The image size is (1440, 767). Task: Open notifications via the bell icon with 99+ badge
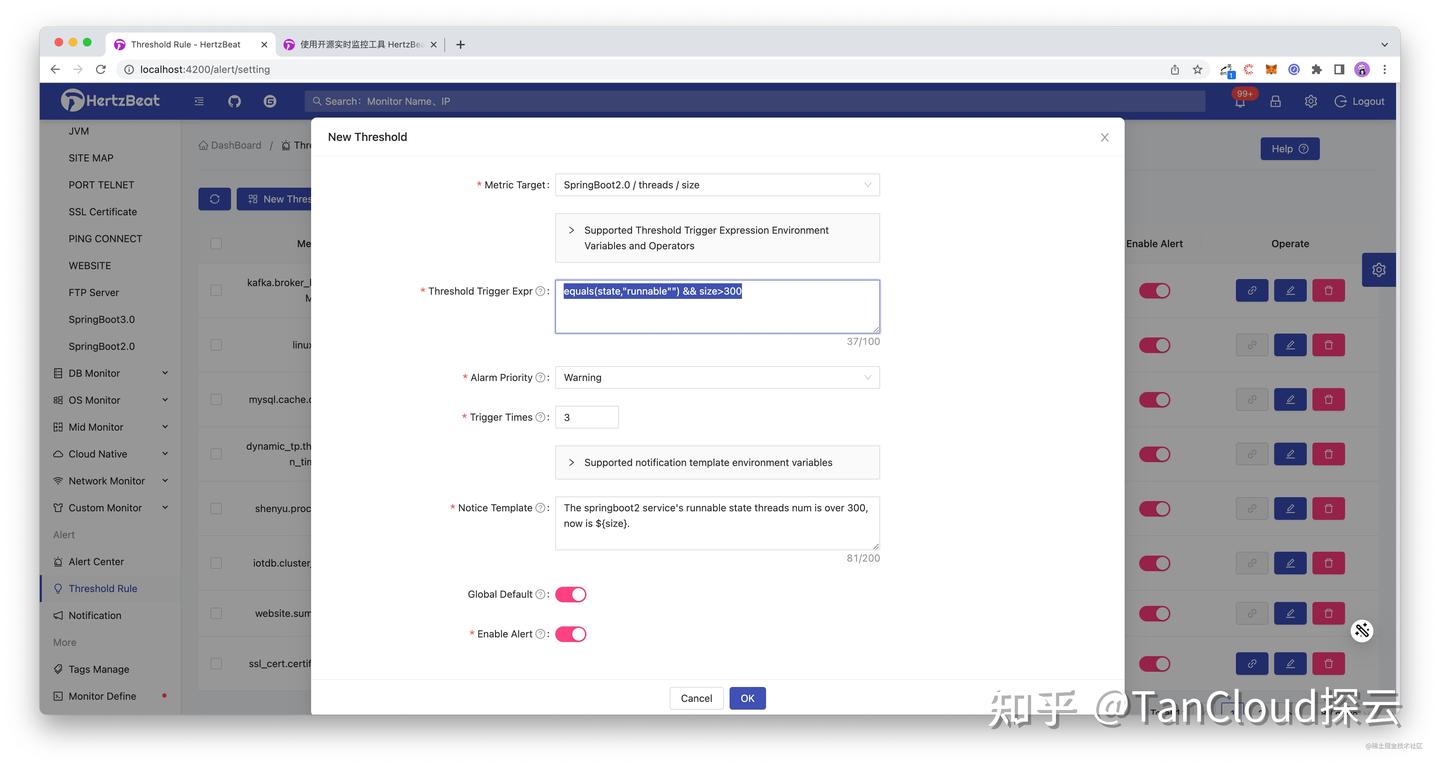pyautogui.click(x=1239, y=101)
